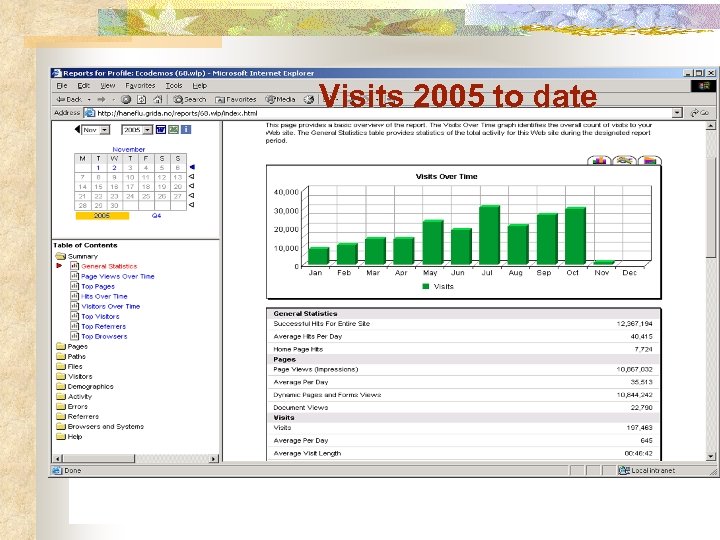The height and width of the screenshot is (540, 720).
Task: Expand the Errors folder
Action: (x=61, y=407)
